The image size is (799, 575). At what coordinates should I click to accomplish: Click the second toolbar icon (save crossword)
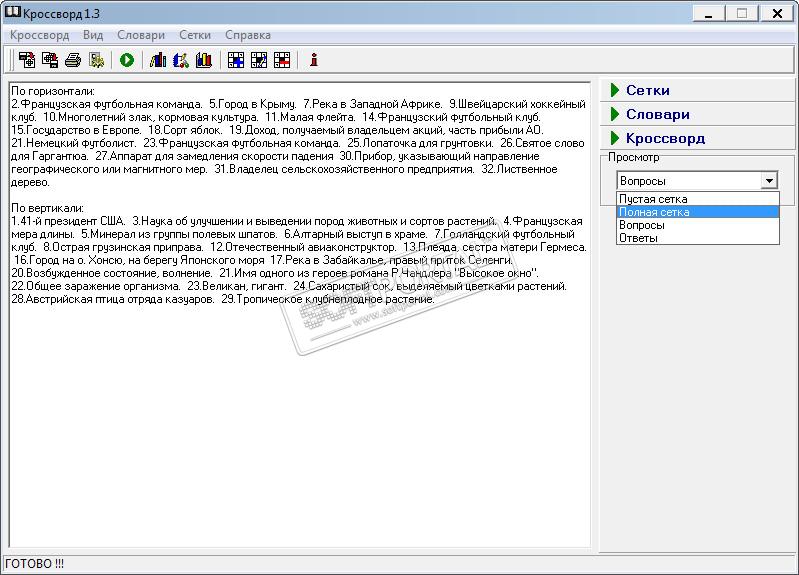(50, 60)
